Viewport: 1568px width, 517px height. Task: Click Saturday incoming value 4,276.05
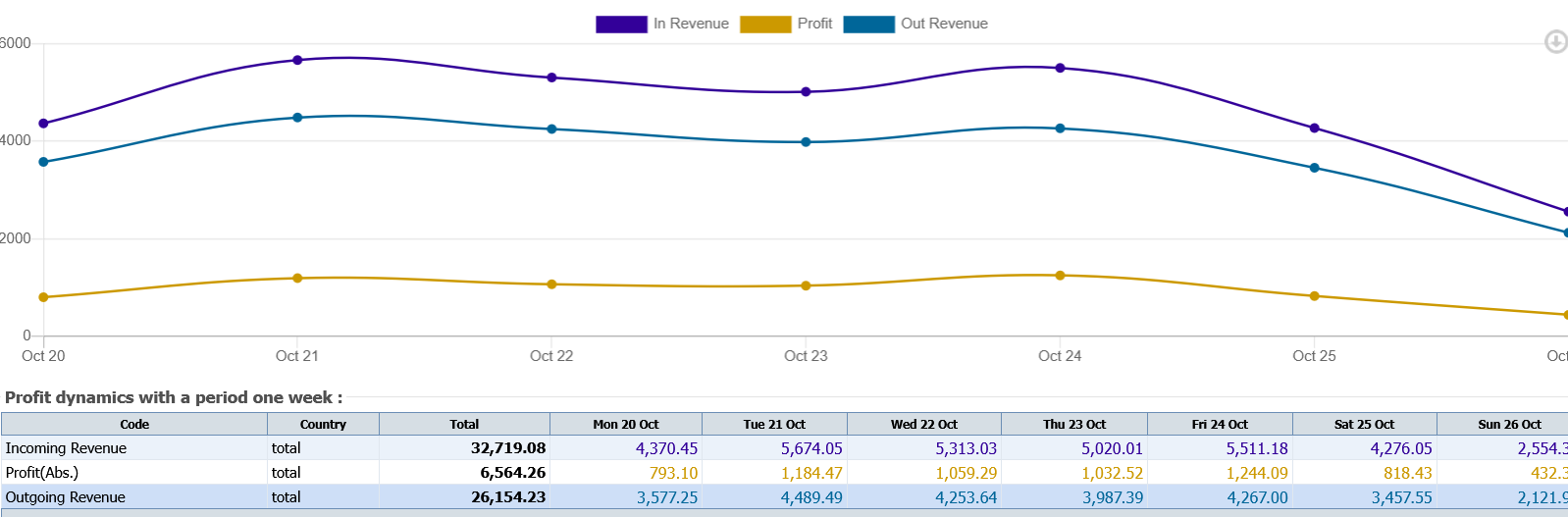click(x=1401, y=448)
